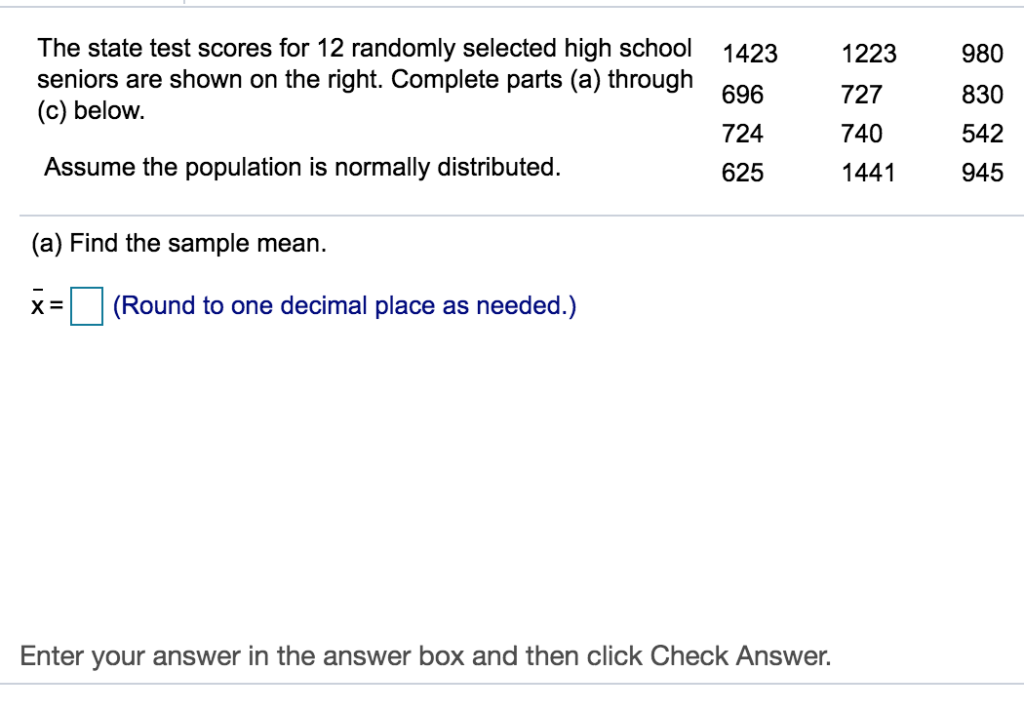Select the value 945 in the data list
This screenshot has height=712, width=1024.
click(x=983, y=172)
